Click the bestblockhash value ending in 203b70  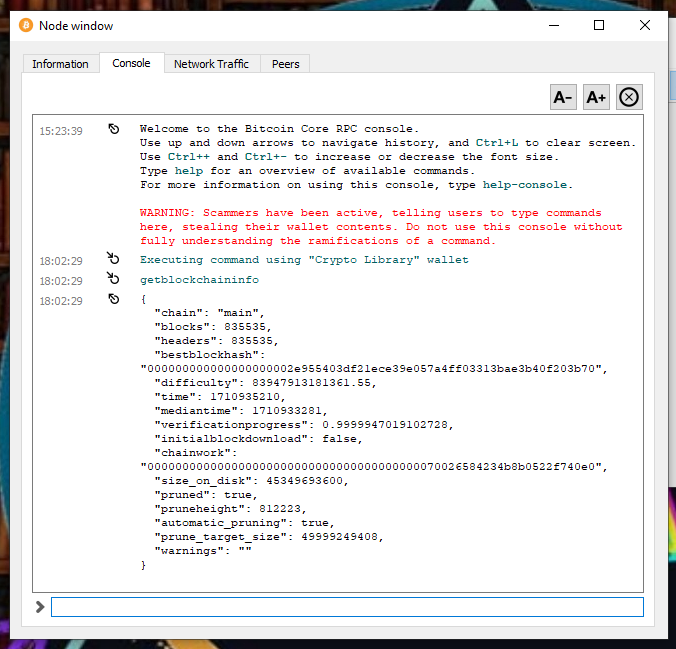pyautogui.click(x=374, y=369)
